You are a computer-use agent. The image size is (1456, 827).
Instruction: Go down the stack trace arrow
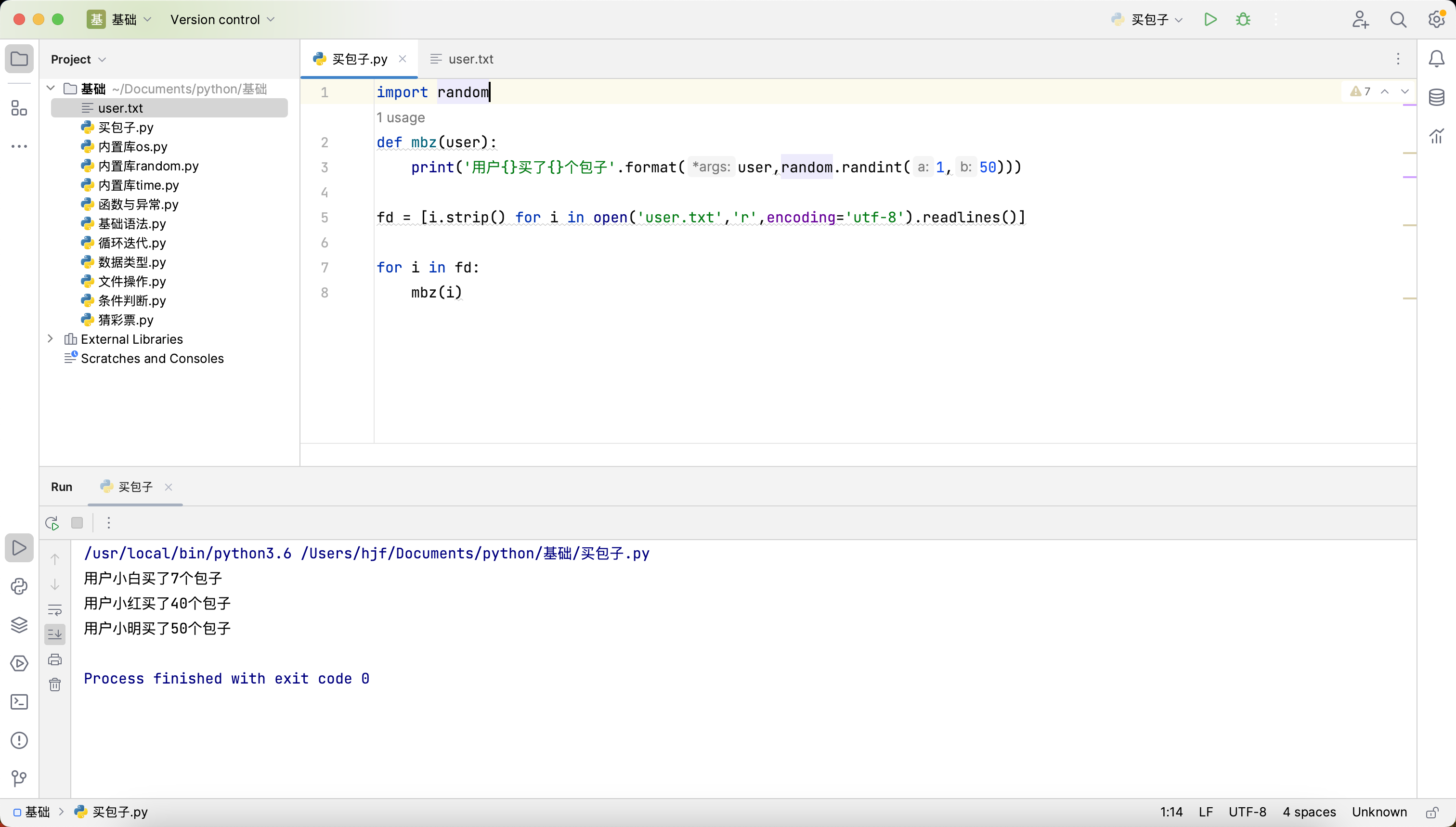click(55, 584)
